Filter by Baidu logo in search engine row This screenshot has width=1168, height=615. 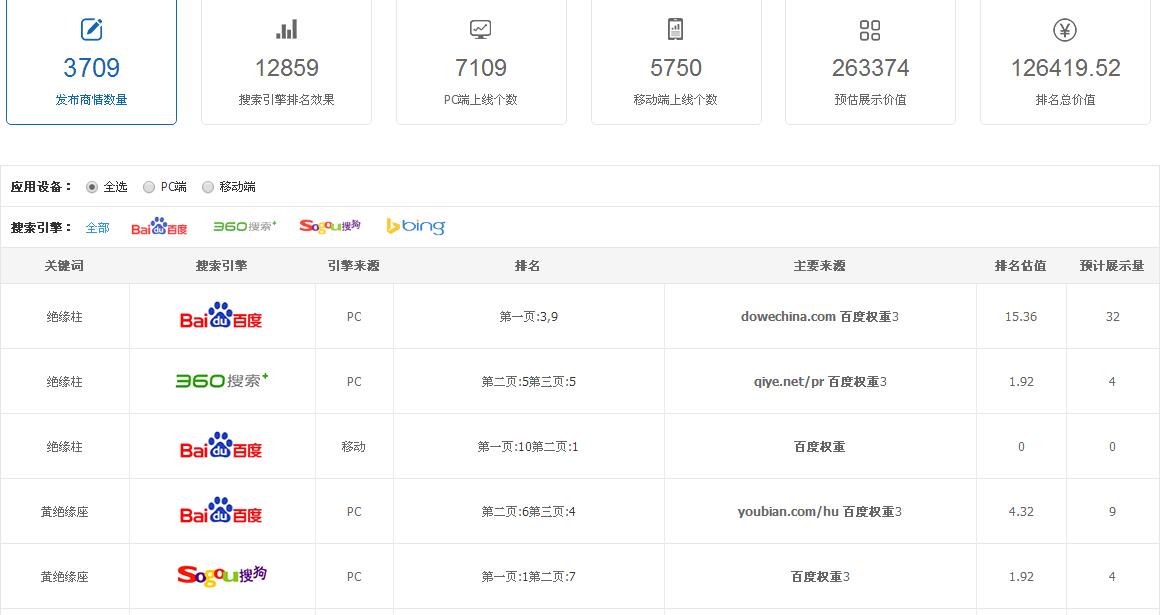[159, 228]
